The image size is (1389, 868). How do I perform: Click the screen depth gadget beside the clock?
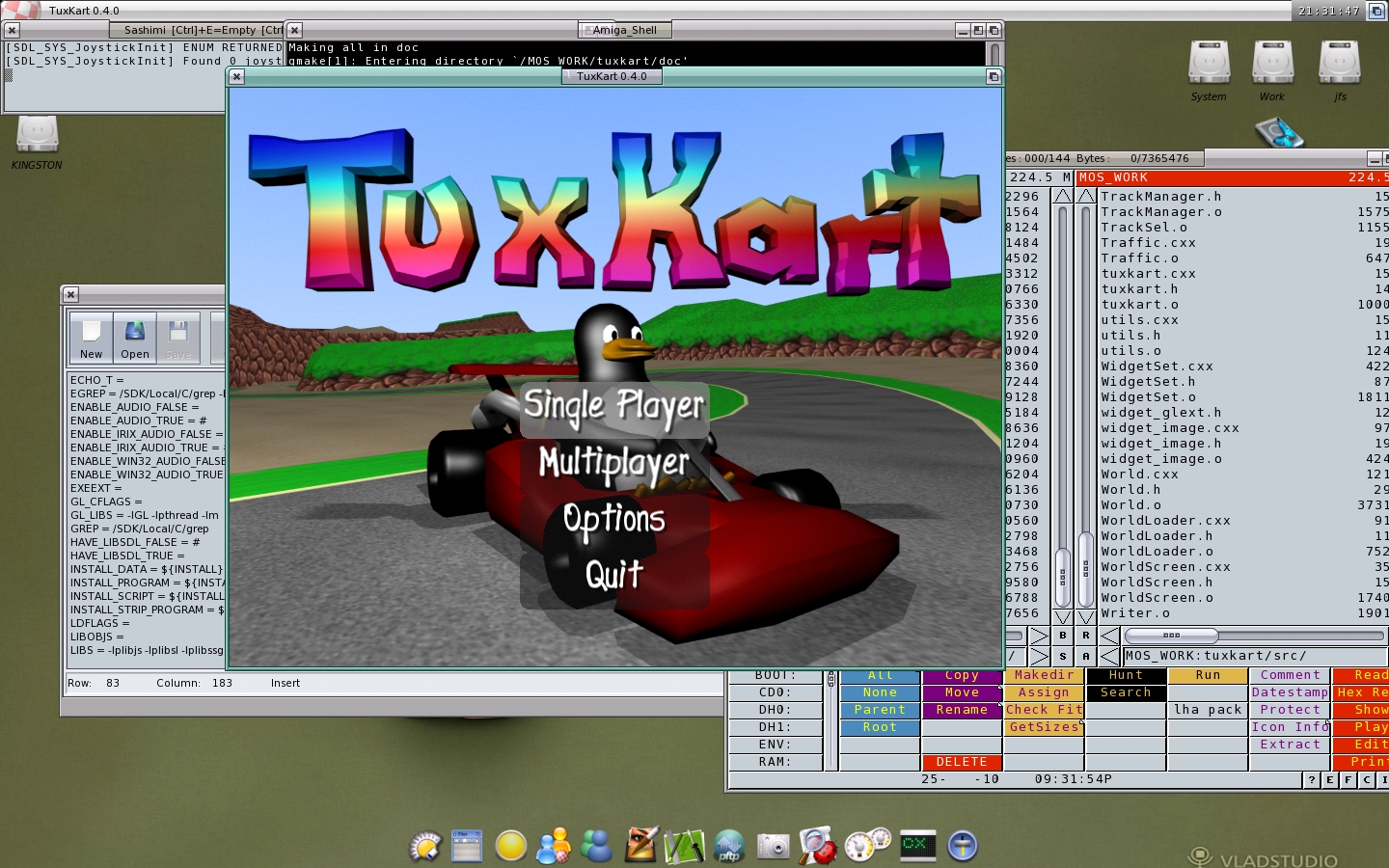[x=1376, y=11]
